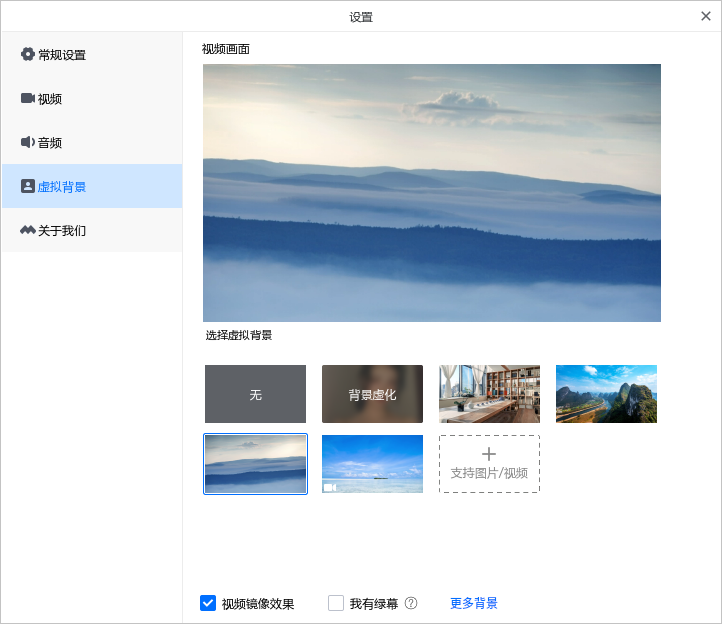Click the logo icon beside 关于我们
The width and height of the screenshot is (722, 624).
[x=28, y=230]
